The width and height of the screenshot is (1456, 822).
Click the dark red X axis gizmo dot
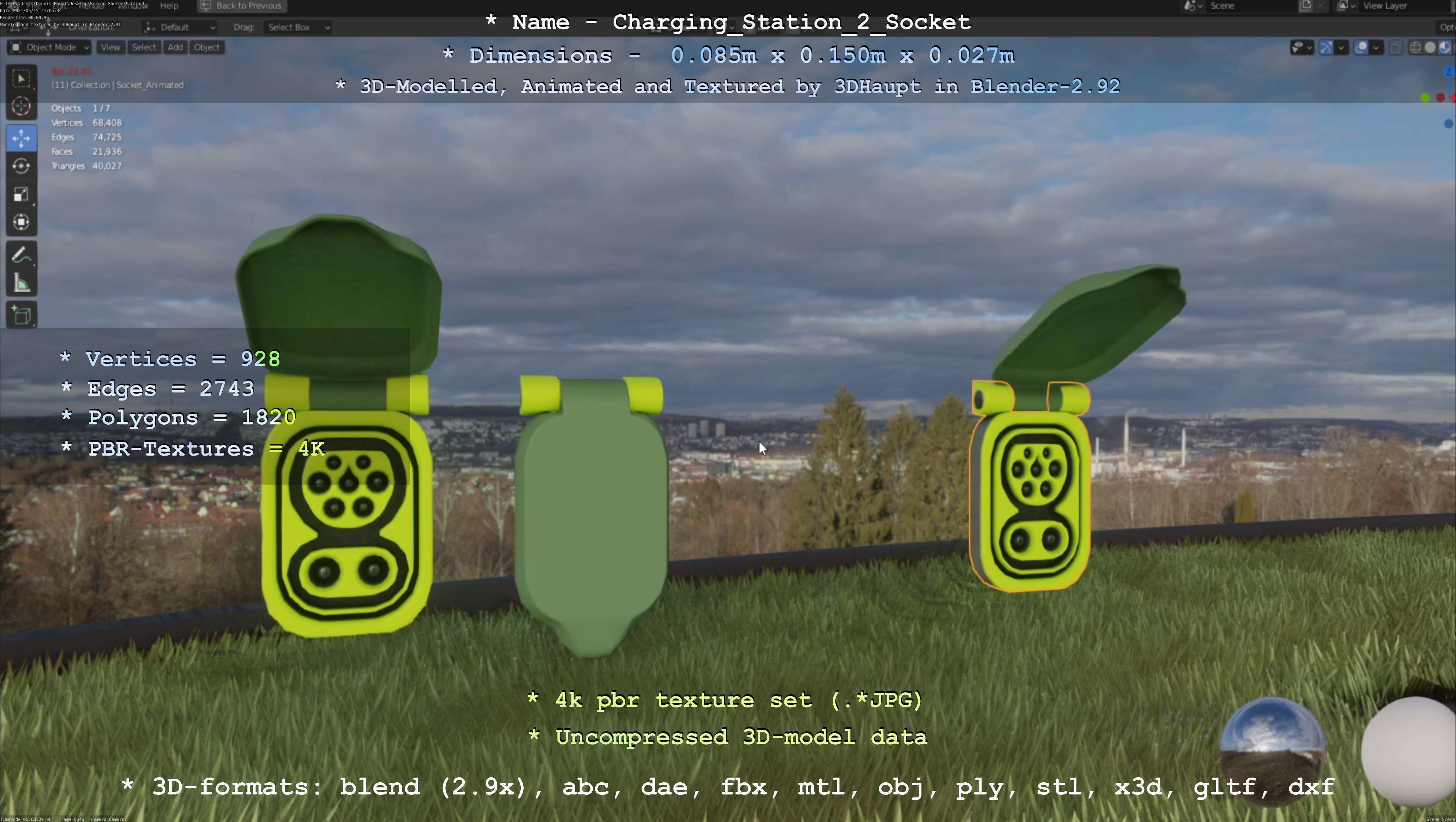[x=1441, y=98]
